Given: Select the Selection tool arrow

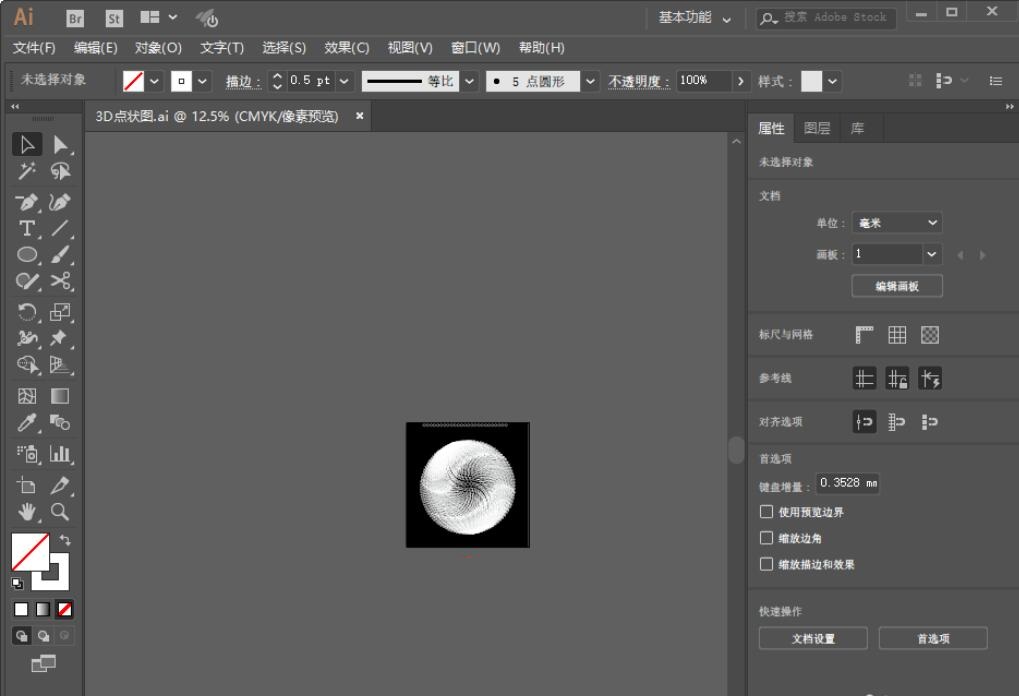Looking at the screenshot, I should [28, 145].
